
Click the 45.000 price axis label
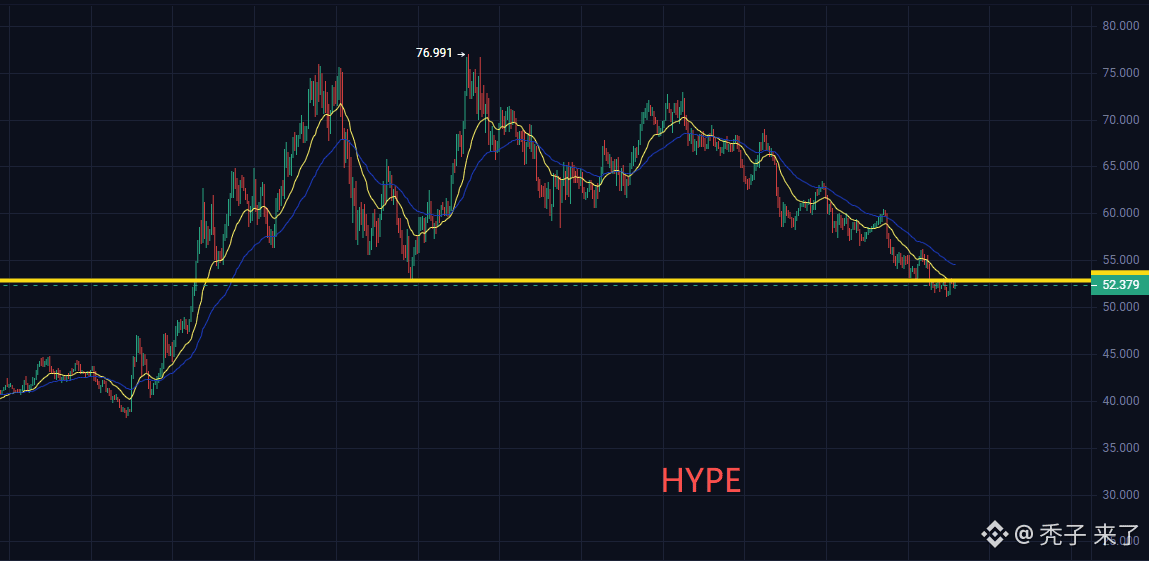pos(1120,354)
